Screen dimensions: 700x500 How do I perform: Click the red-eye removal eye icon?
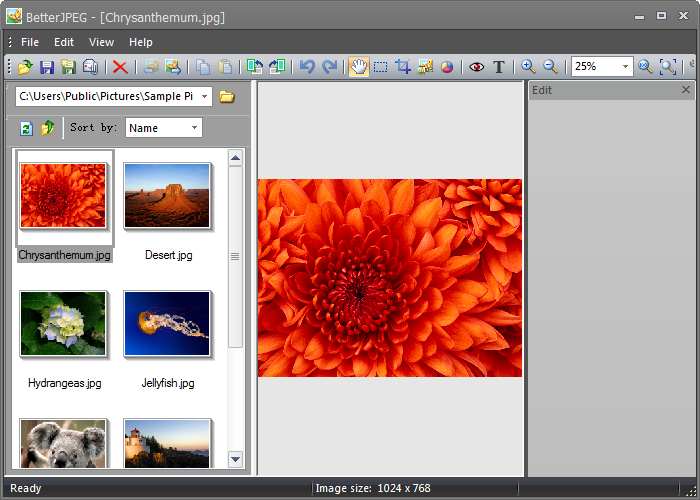pyautogui.click(x=477, y=67)
